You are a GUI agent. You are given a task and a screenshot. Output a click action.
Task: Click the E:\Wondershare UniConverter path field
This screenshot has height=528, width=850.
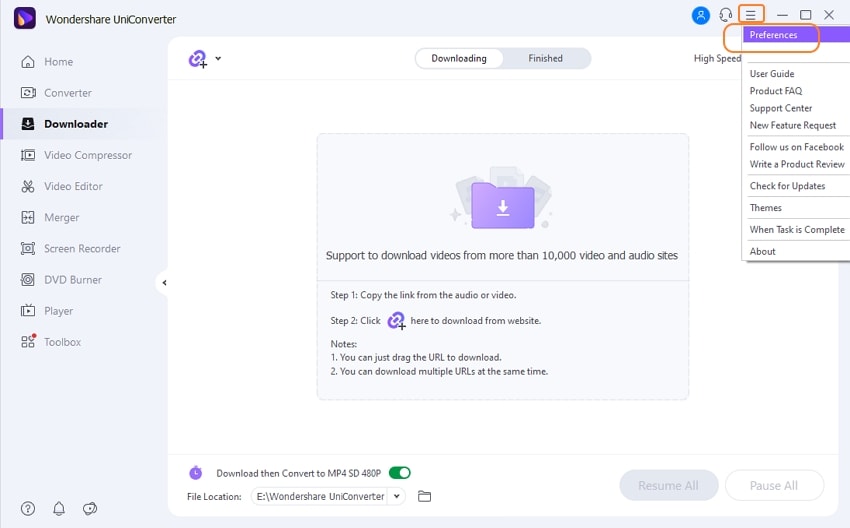coord(320,496)
